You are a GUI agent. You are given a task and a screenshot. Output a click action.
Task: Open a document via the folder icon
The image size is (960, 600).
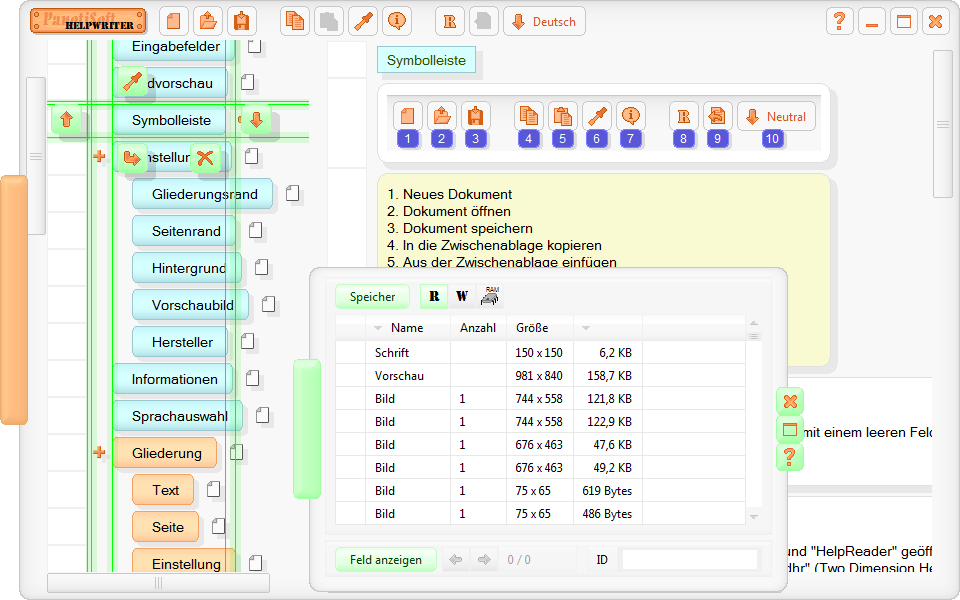coord(207,21)
